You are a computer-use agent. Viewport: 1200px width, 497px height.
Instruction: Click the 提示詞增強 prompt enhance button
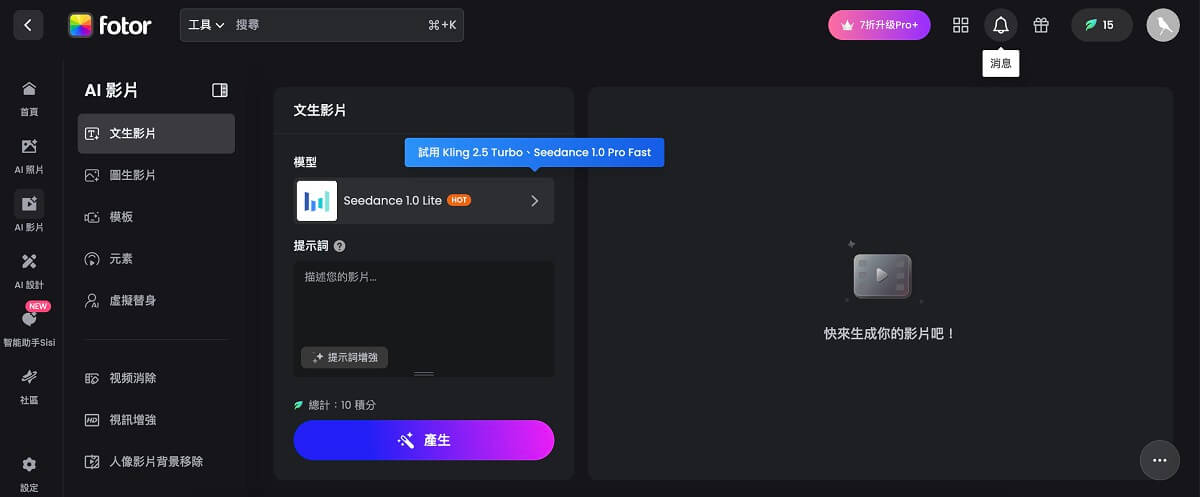coord(345,357)
